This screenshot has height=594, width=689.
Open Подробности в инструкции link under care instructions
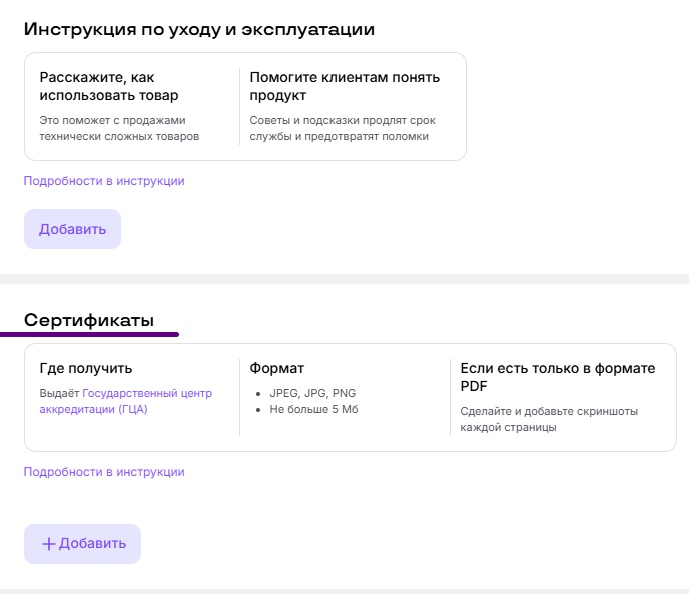point(104,181)
